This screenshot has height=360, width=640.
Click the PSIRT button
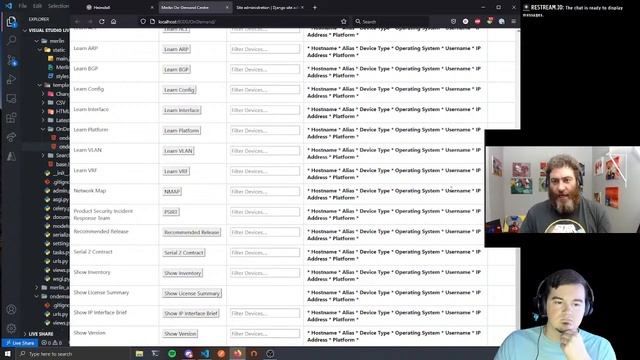tap(171, 212)
